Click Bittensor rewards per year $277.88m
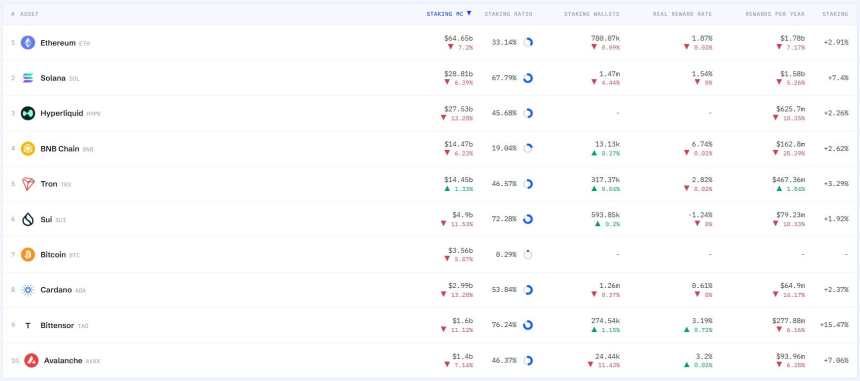 point(788,321)
